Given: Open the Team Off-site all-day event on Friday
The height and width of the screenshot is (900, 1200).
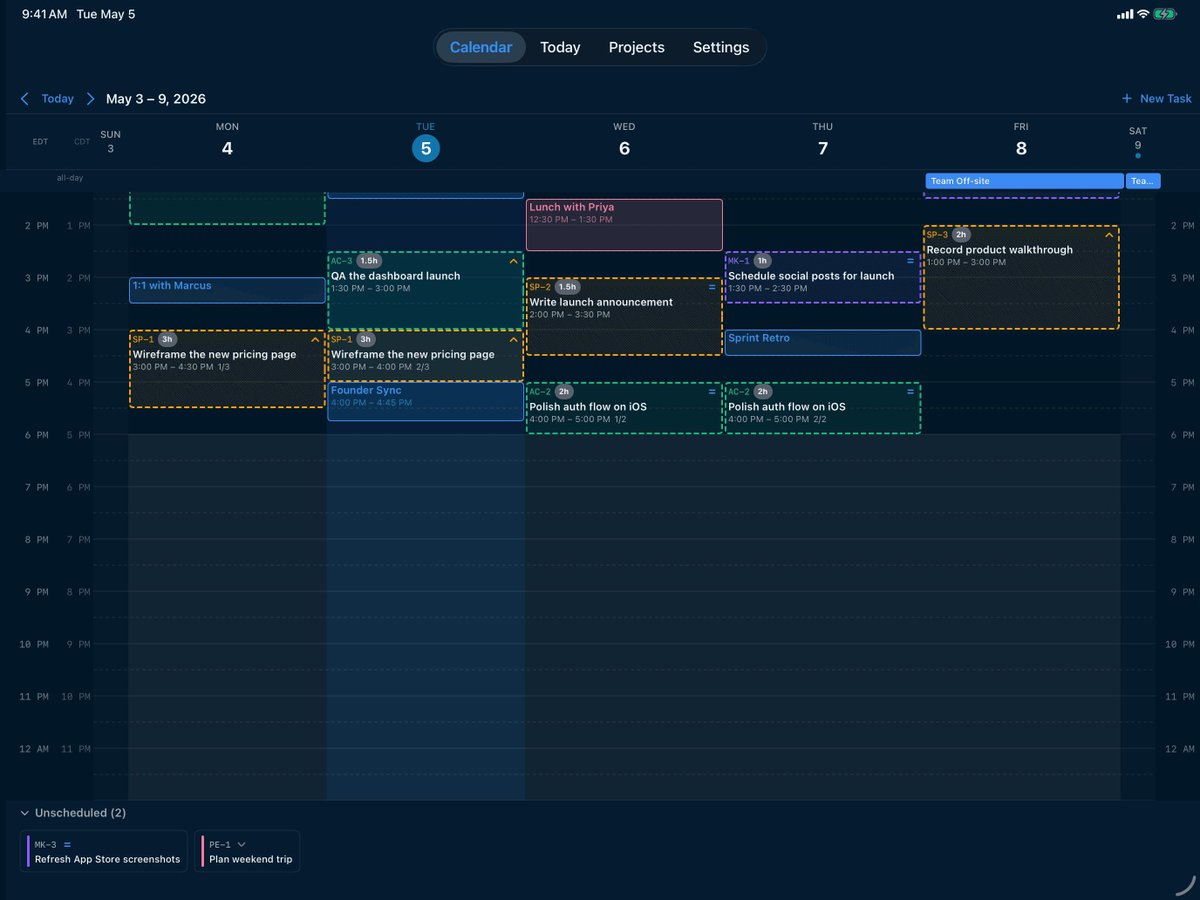Looking at the screenshot, I should tap(1024, 181).
